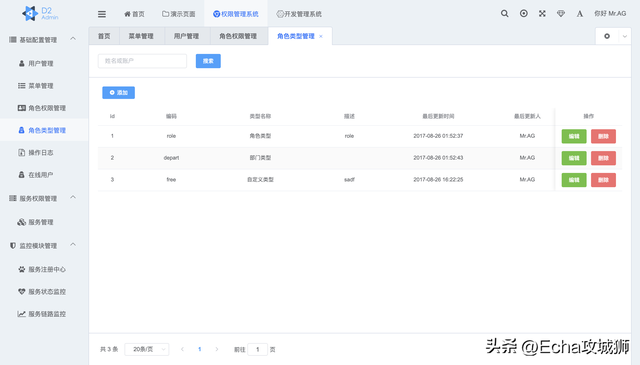This screenshot has width=640, height=365.
Task: Click the target circle icon in header
Action: (523, 13)
